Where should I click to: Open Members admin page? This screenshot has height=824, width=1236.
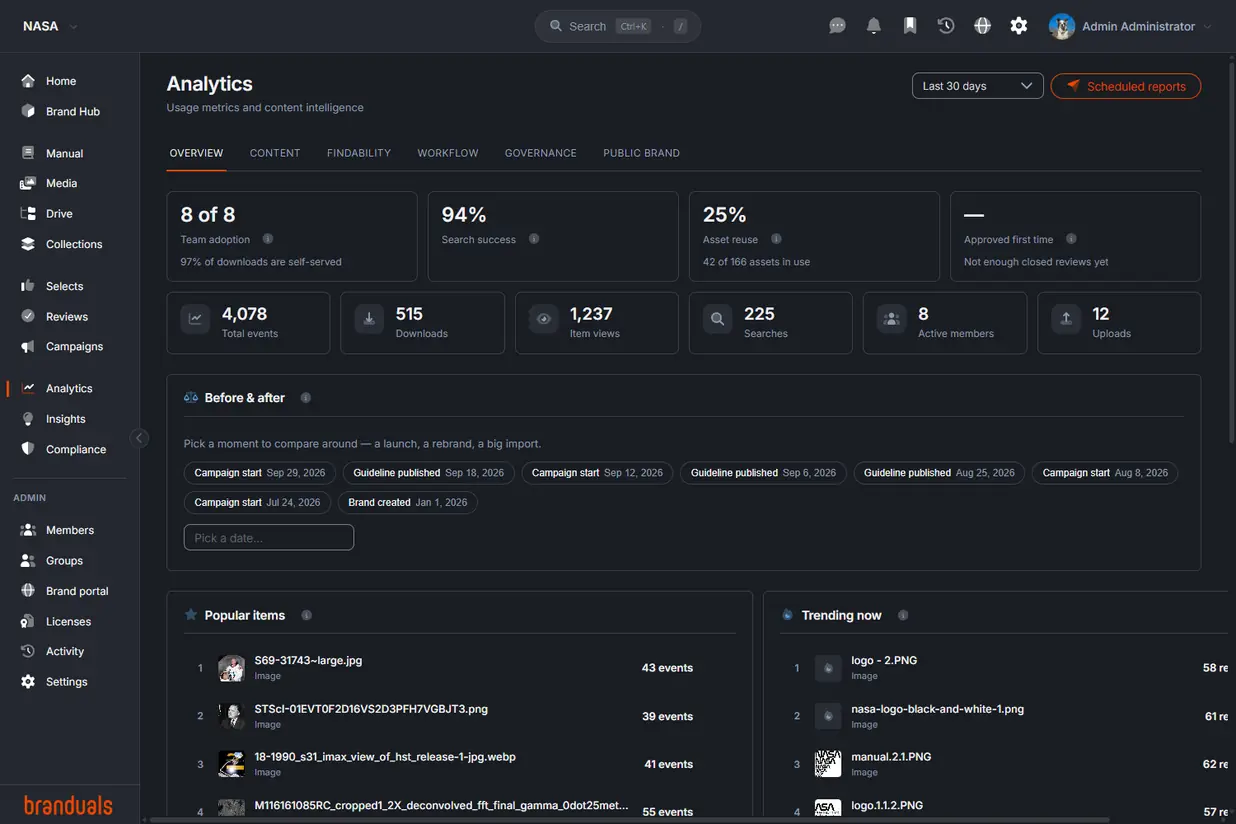(x=70, y=530)
